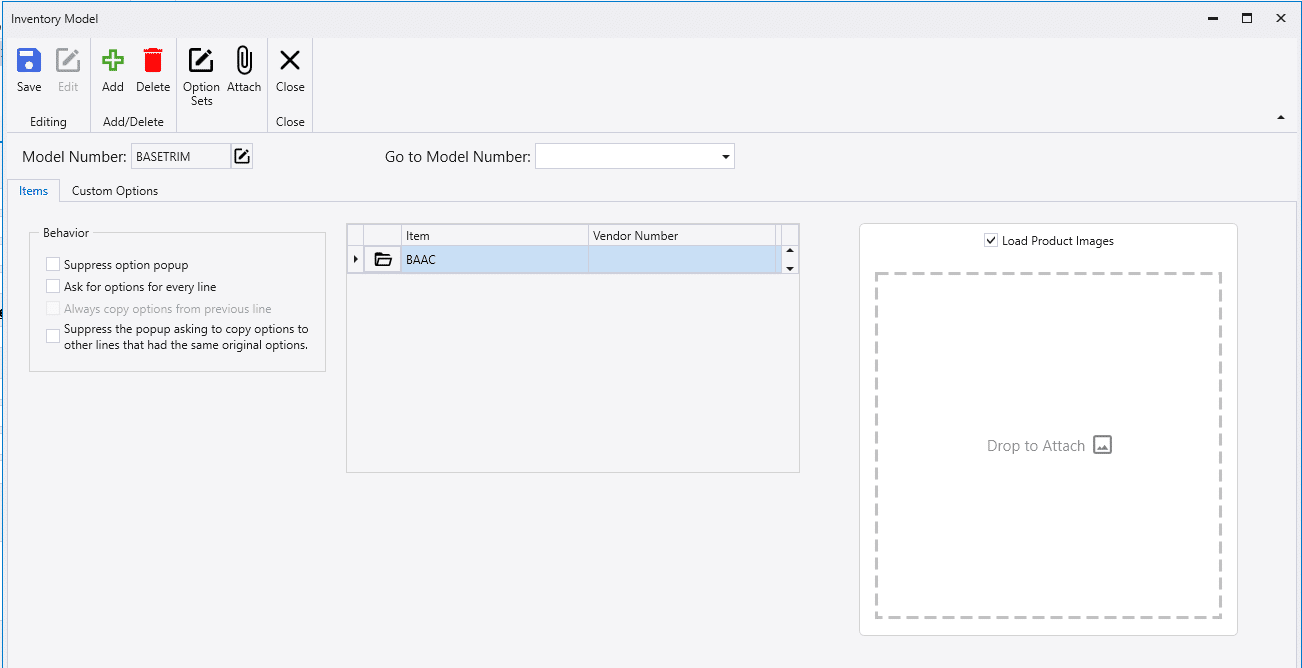Click the grayed-out Edit button

click(x=67, y=70)
